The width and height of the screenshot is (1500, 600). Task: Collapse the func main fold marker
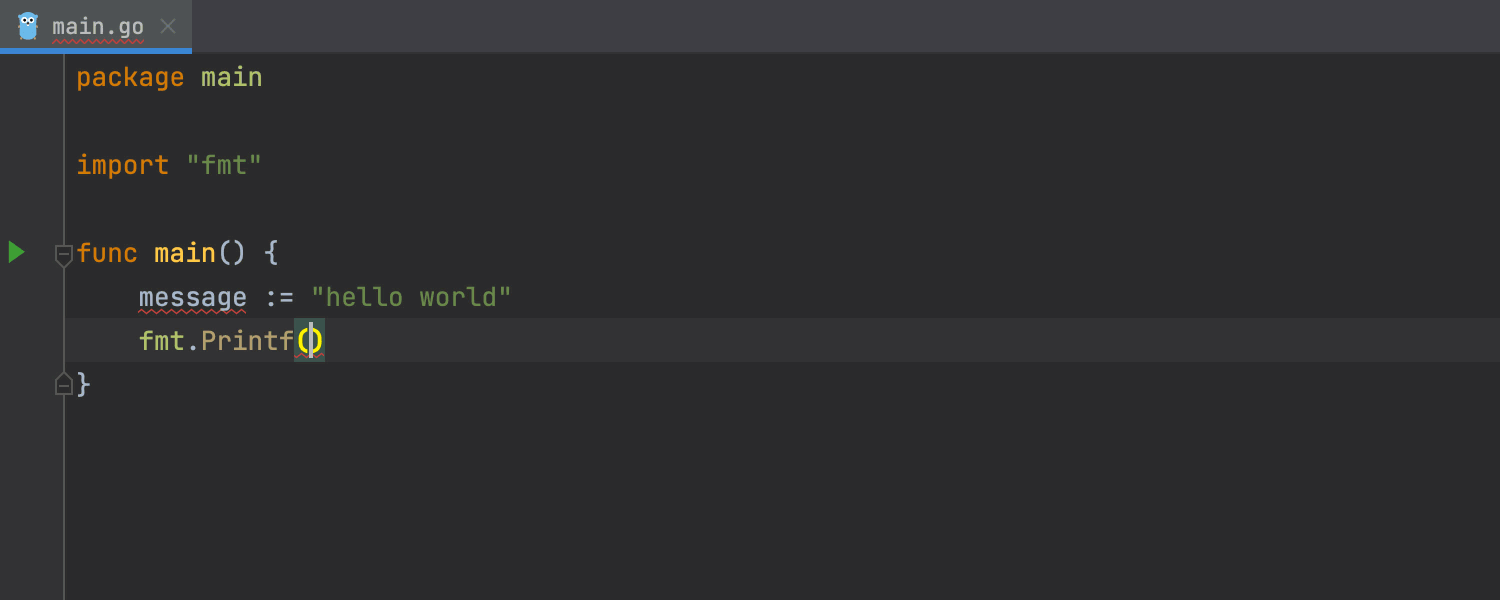63,254
